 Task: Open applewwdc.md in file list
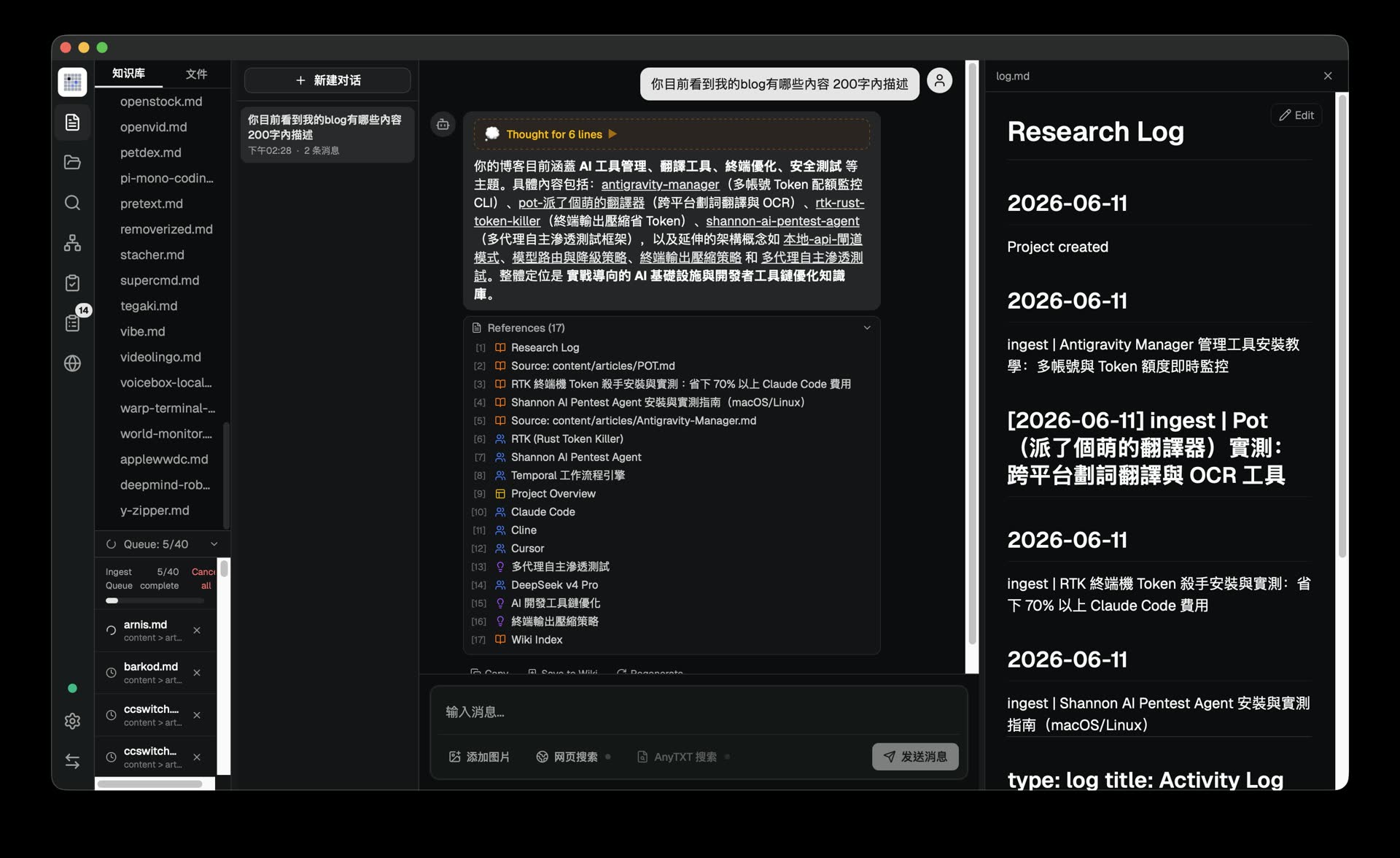point(164,459)
